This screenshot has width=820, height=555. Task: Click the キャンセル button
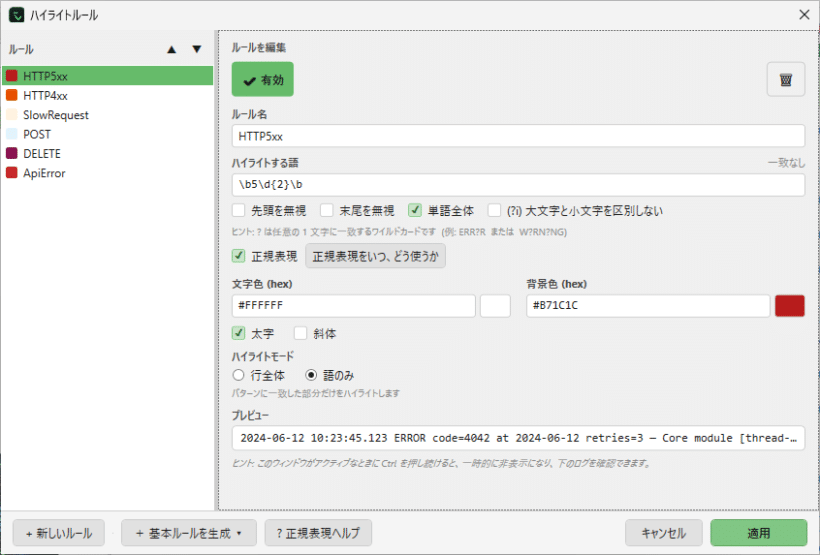click(x=663, y=533)
